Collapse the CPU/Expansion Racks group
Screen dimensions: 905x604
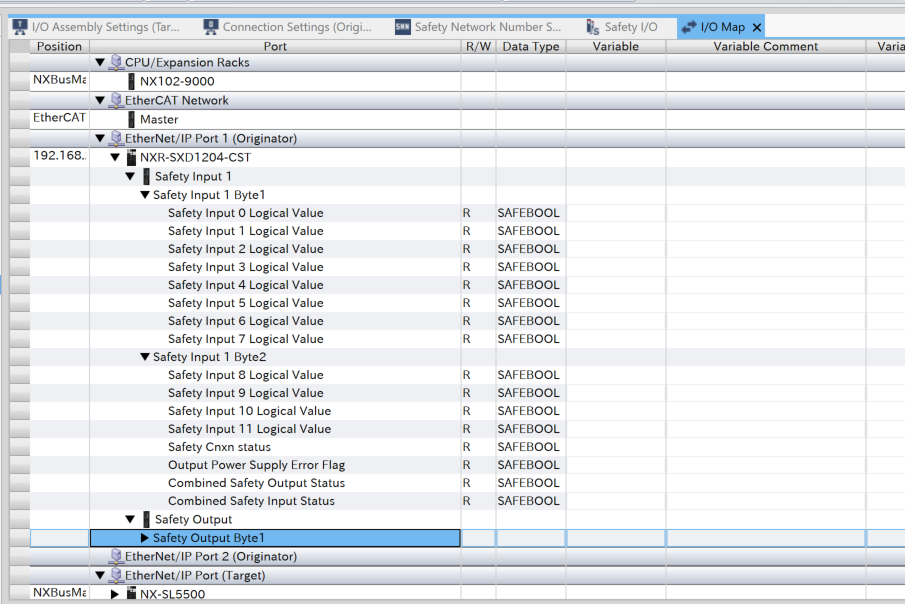click(x=100, y=62)
